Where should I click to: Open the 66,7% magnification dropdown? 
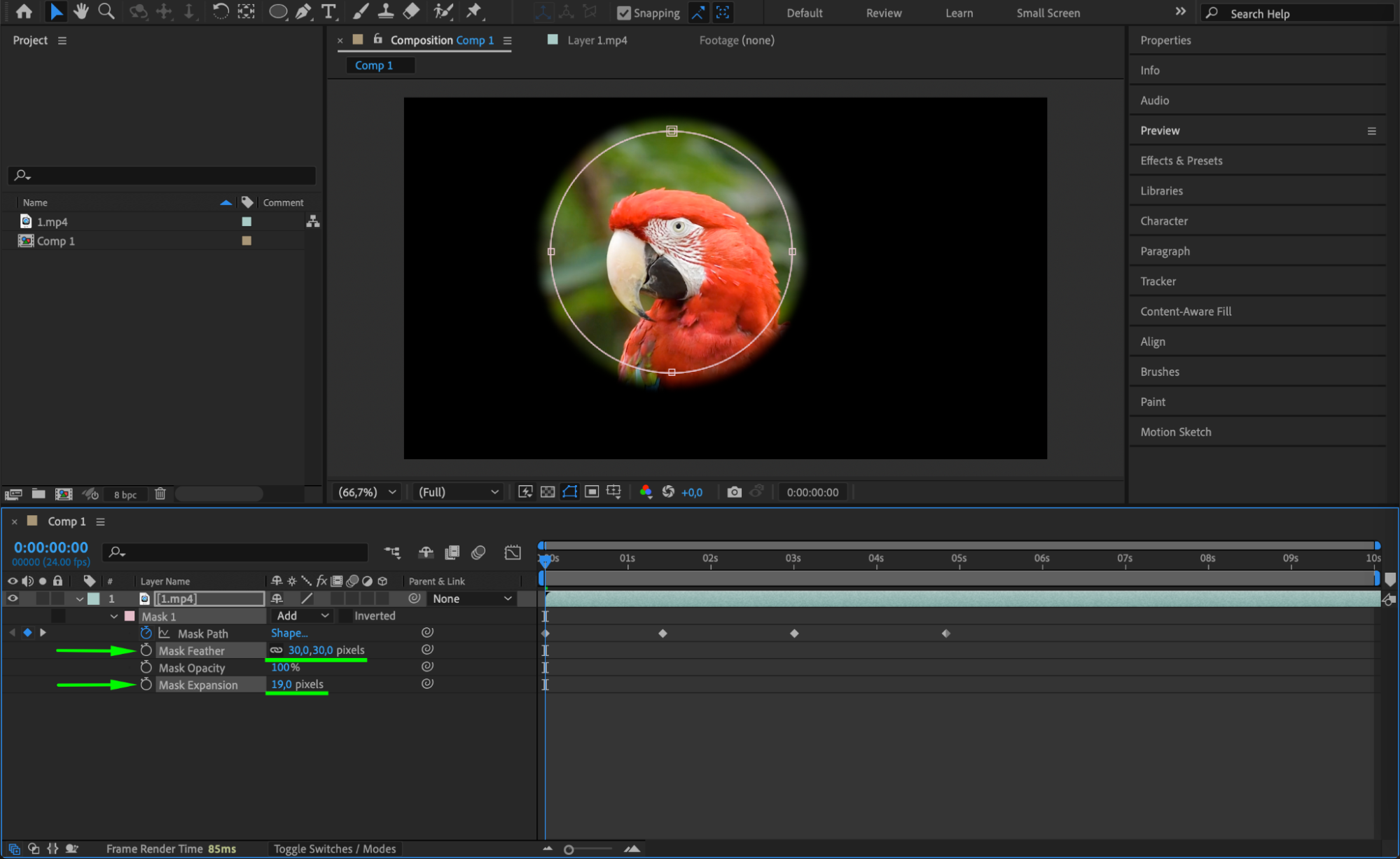[x=367, y=492]
